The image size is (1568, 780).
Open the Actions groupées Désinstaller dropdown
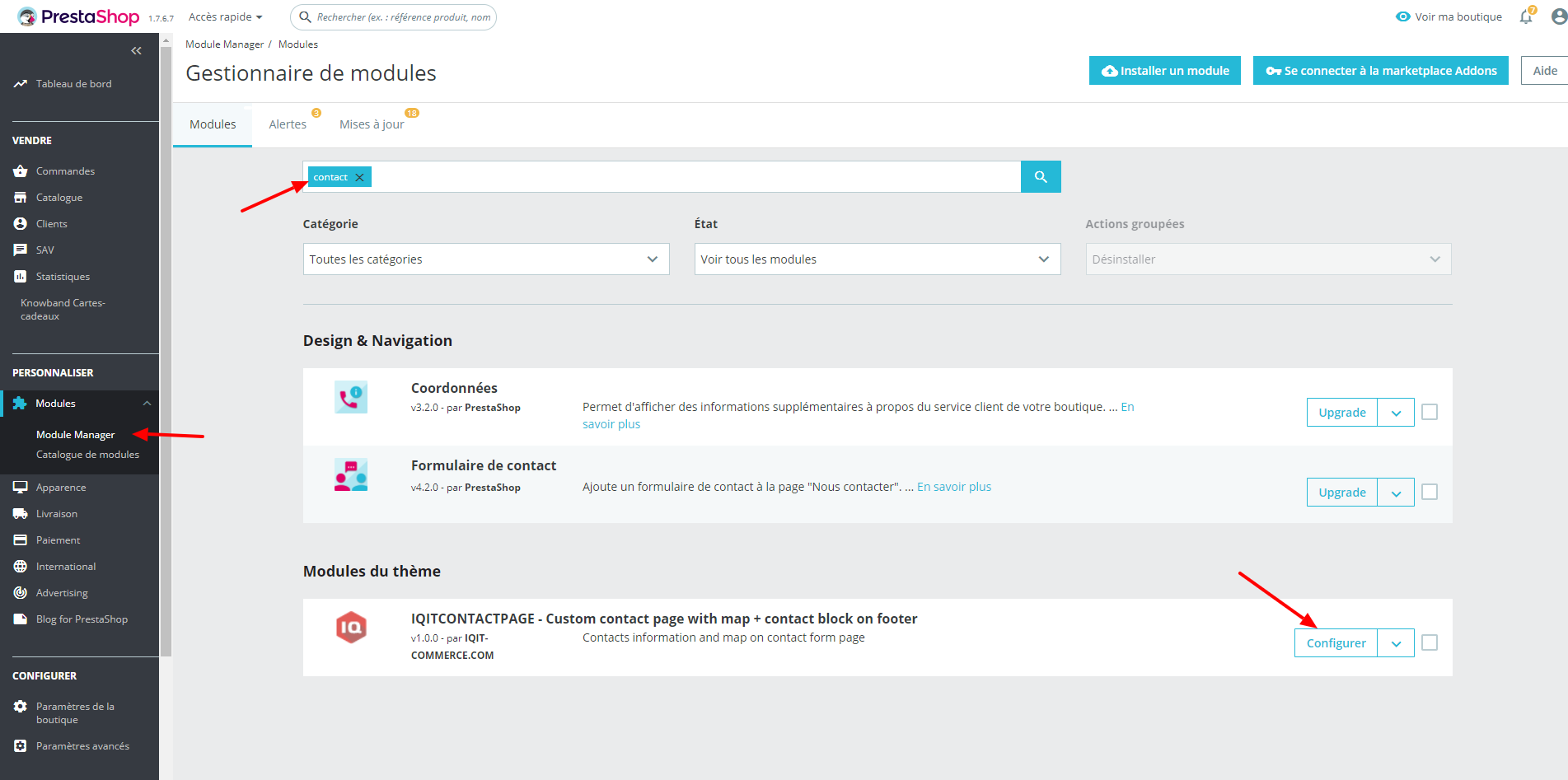click(1268, 259)
